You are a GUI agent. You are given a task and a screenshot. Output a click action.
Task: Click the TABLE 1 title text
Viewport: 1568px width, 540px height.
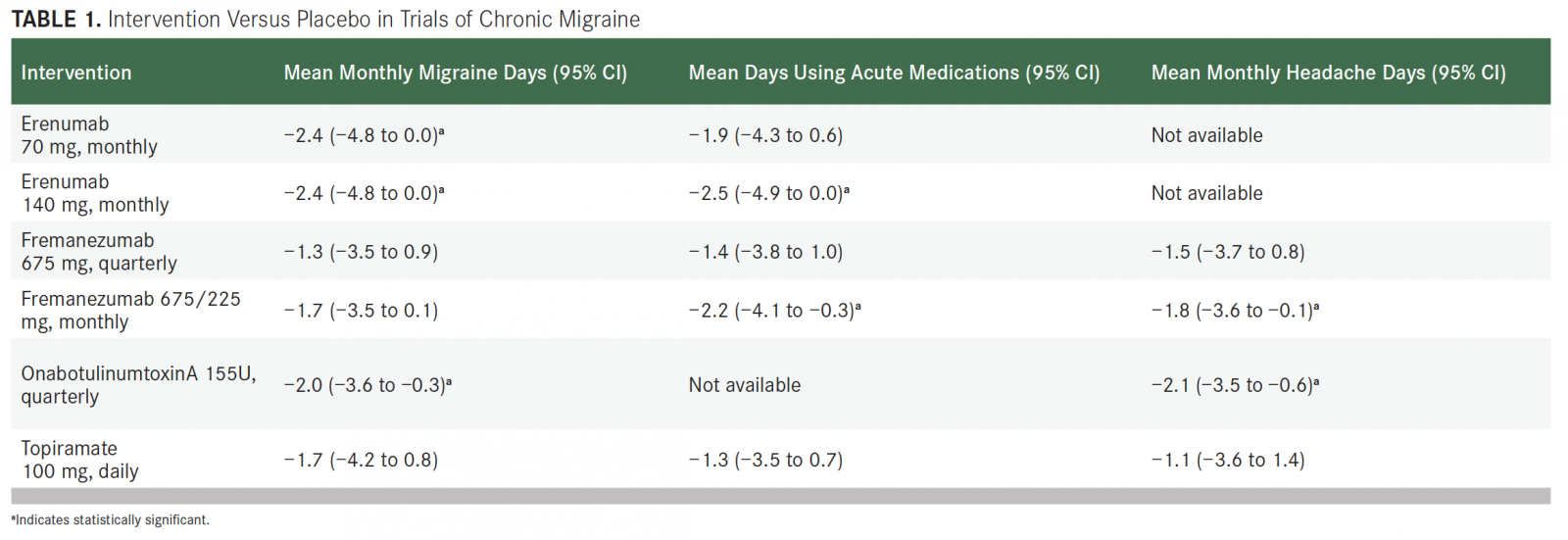pos(325,20)
